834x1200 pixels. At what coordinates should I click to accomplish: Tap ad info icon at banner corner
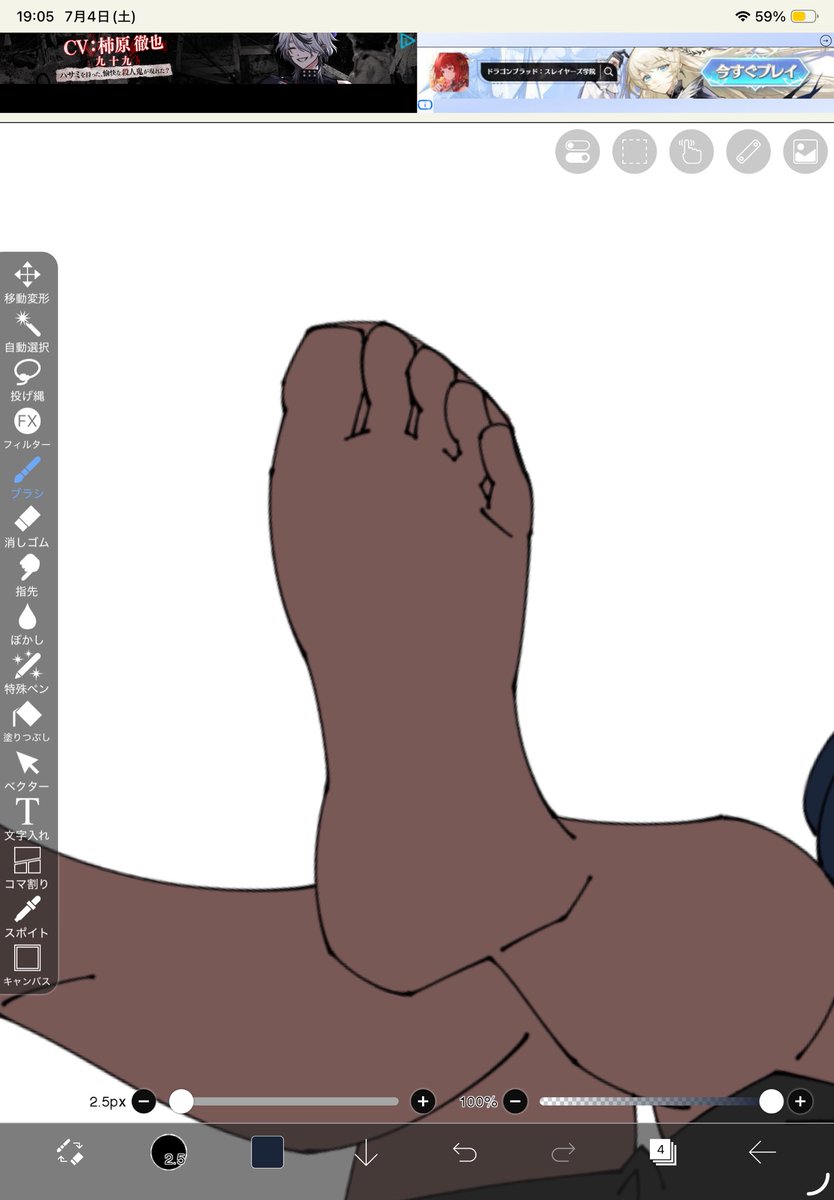click(x=425, y=105)
